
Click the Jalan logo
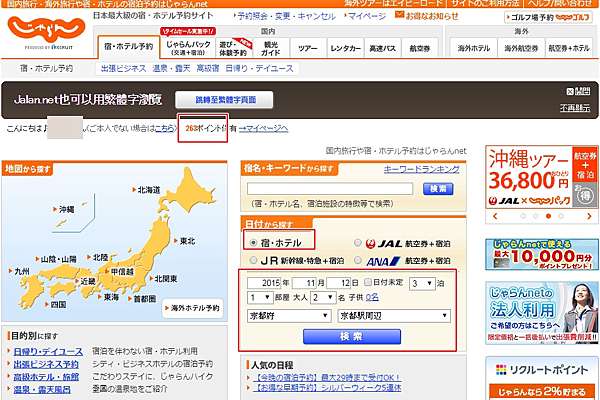46,31
